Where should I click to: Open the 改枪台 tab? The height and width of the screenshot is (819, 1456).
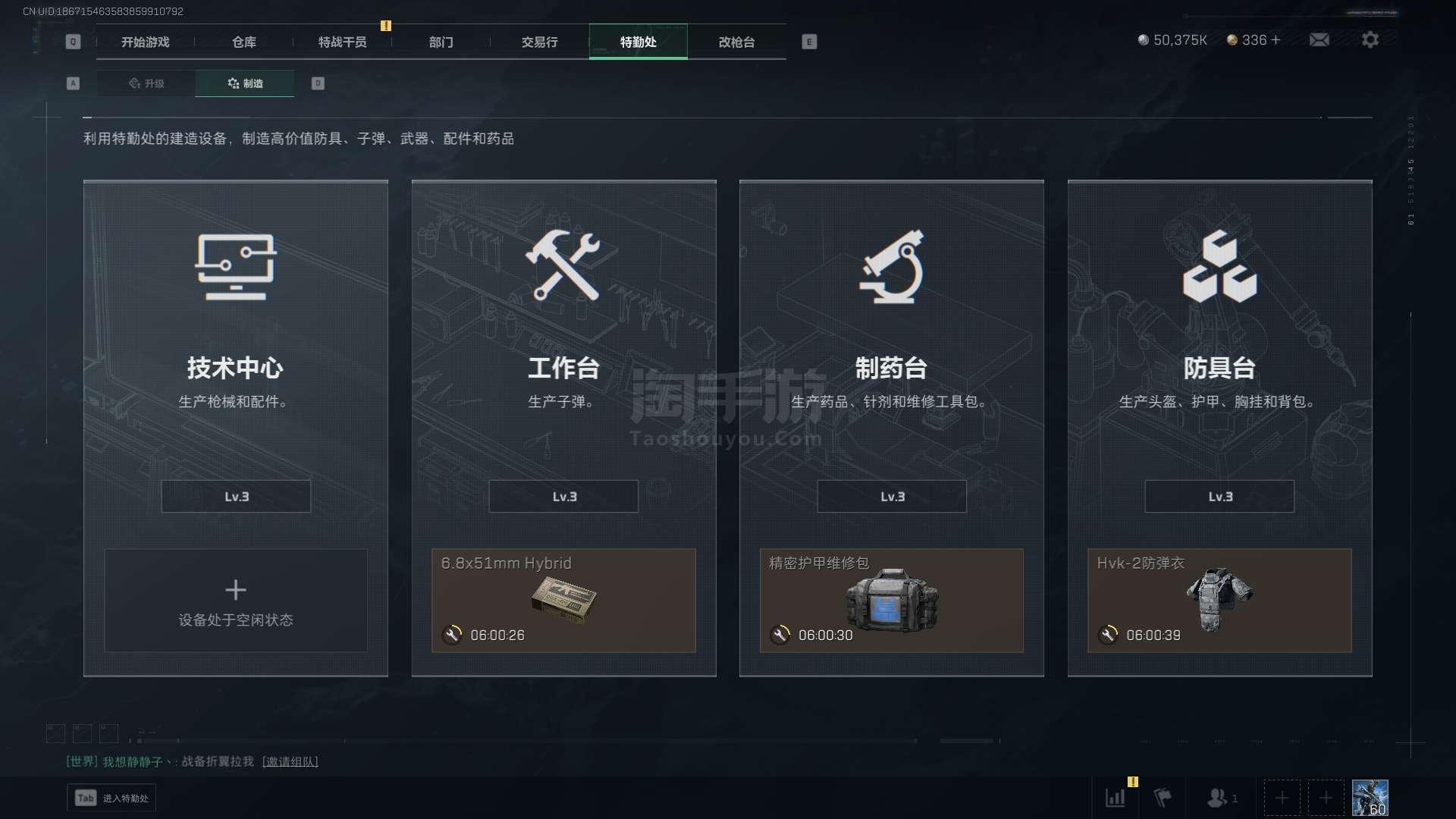point(736,42)
